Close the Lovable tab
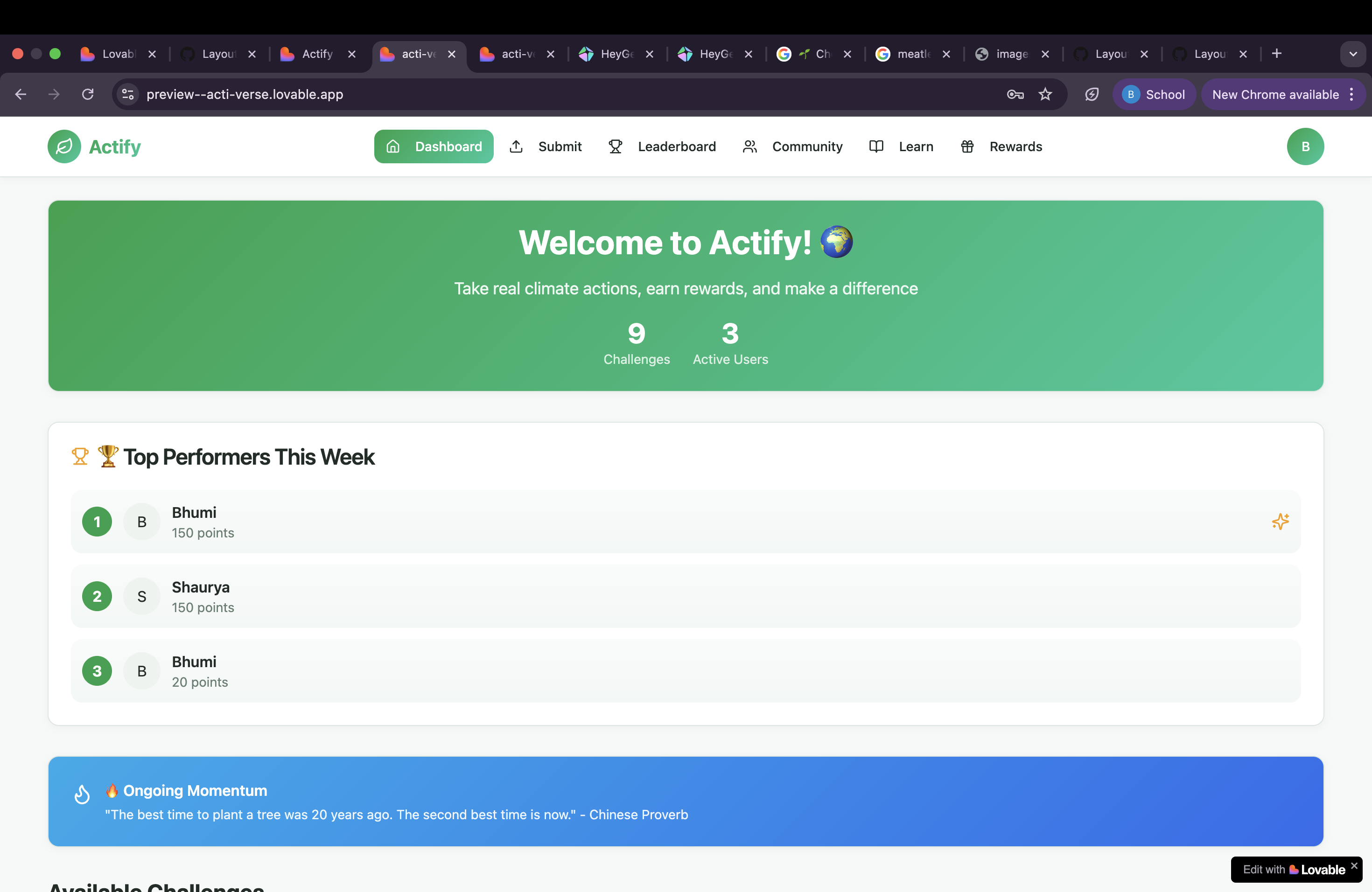This screenshot has height=892, width=1372. [152, 54]
